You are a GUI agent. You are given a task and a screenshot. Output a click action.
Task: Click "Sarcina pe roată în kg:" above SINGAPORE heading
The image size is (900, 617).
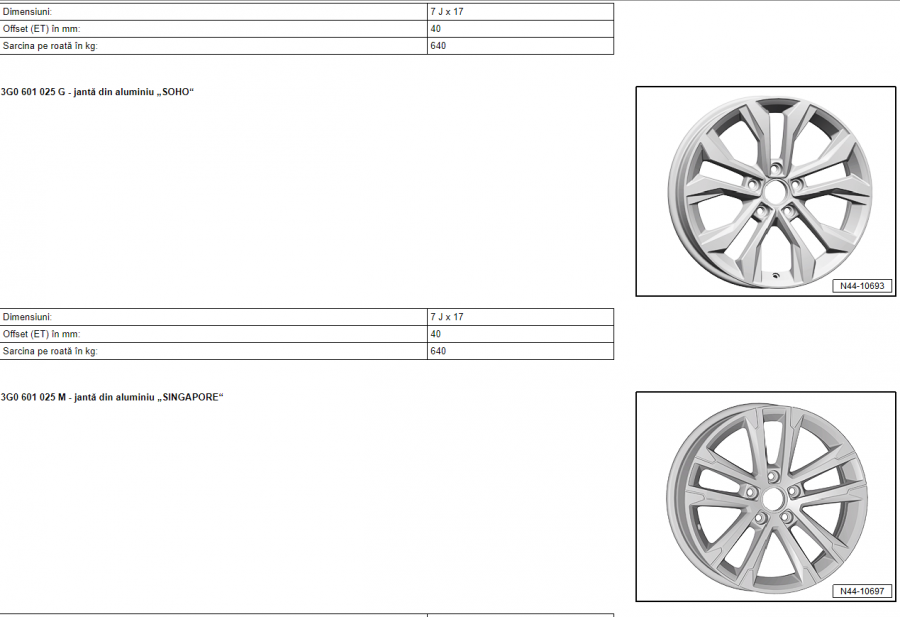[50, 351]
